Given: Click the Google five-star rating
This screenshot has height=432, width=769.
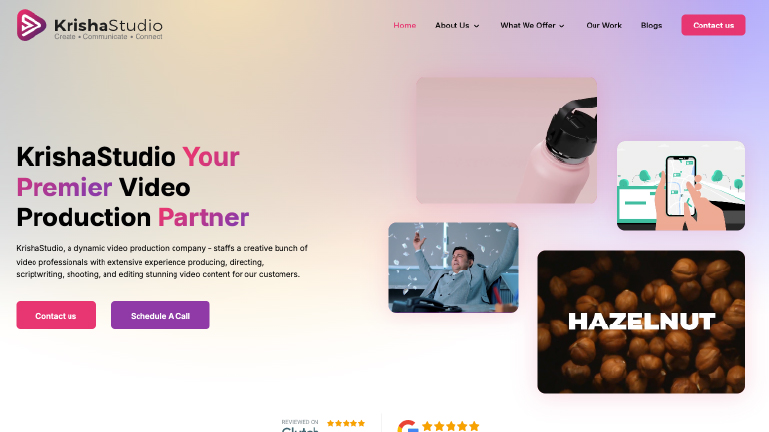Looking at the screenshot, I should pos(451,426).
